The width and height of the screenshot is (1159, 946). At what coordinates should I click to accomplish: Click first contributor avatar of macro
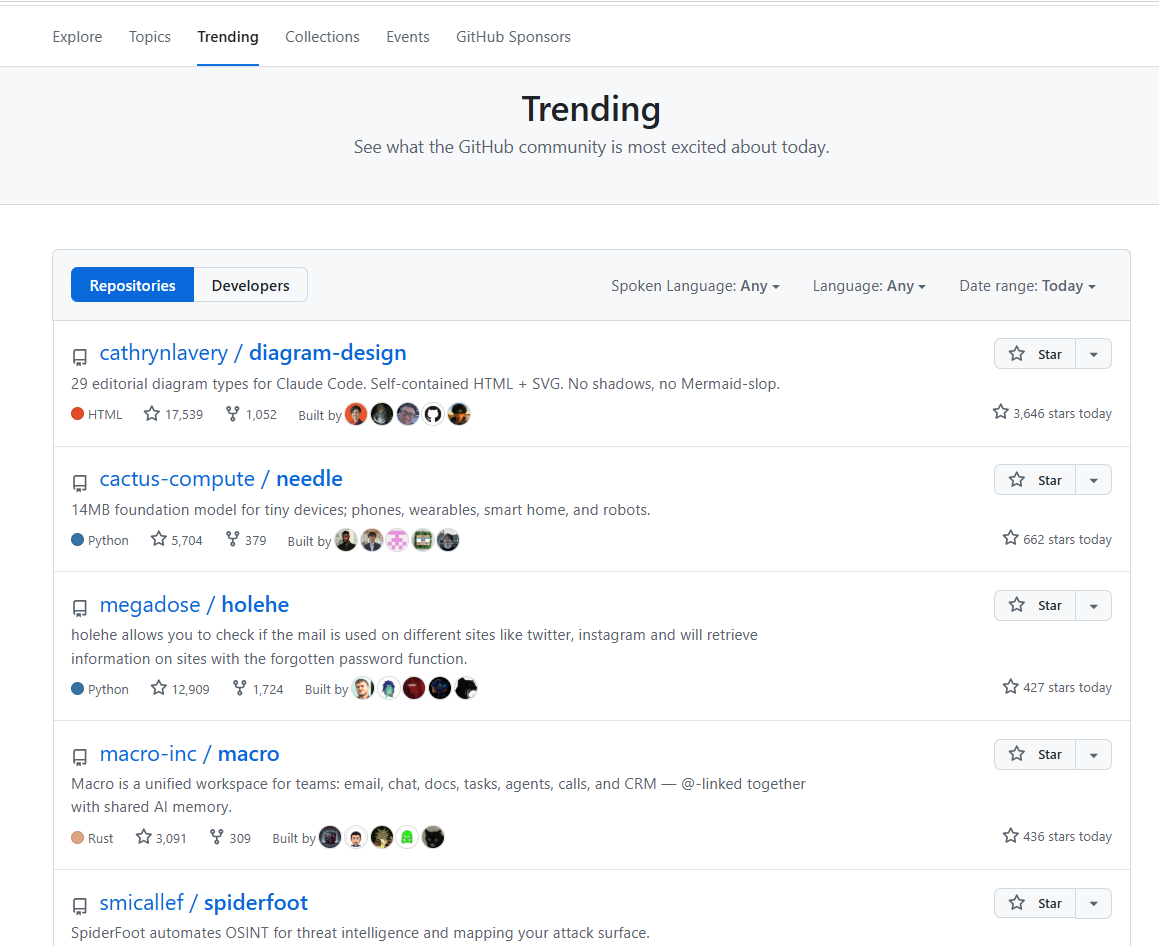(x=330, y=837)
